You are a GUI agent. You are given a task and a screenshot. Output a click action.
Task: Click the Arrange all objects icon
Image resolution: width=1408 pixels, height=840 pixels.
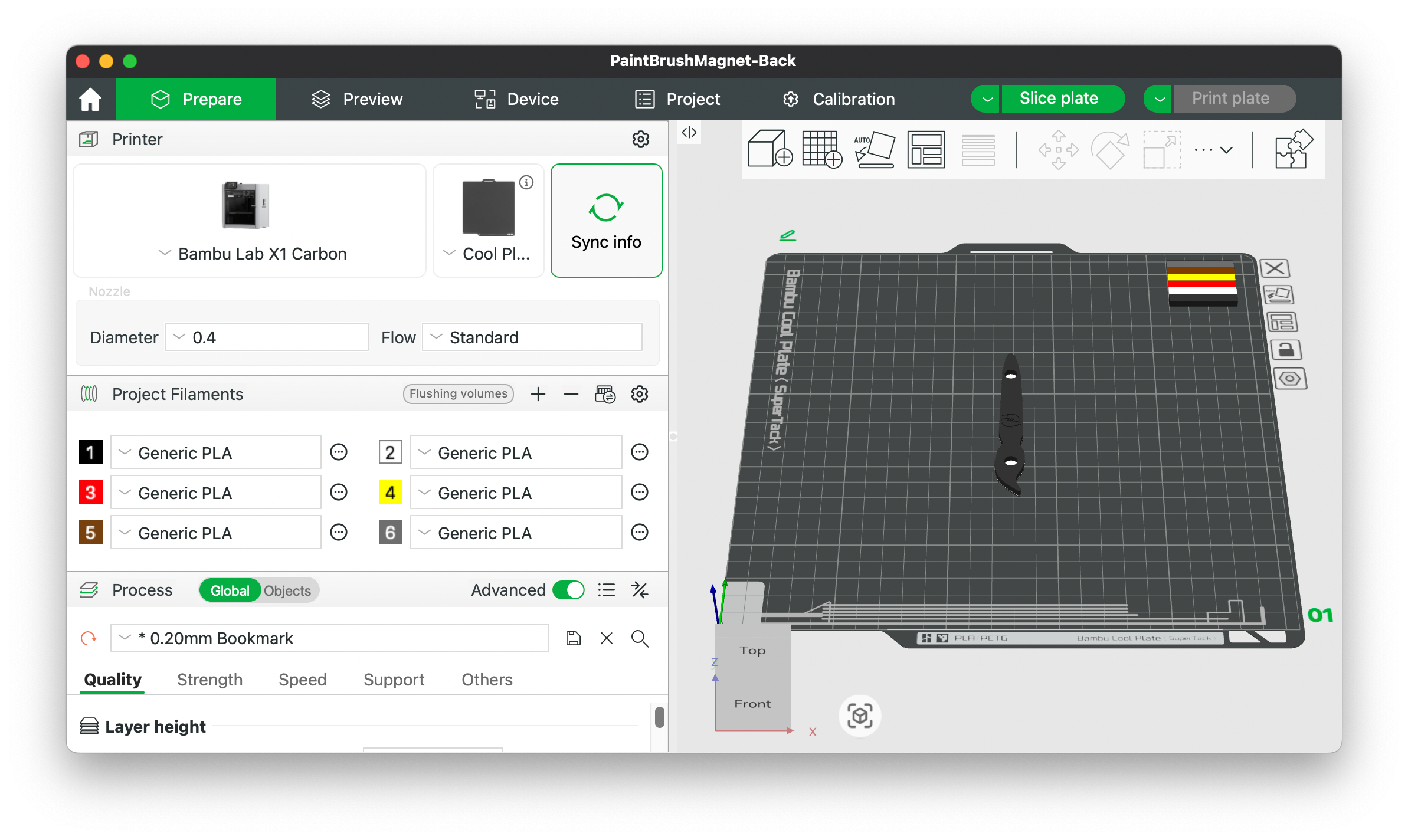pyautogui.click(x=926, y=149)
